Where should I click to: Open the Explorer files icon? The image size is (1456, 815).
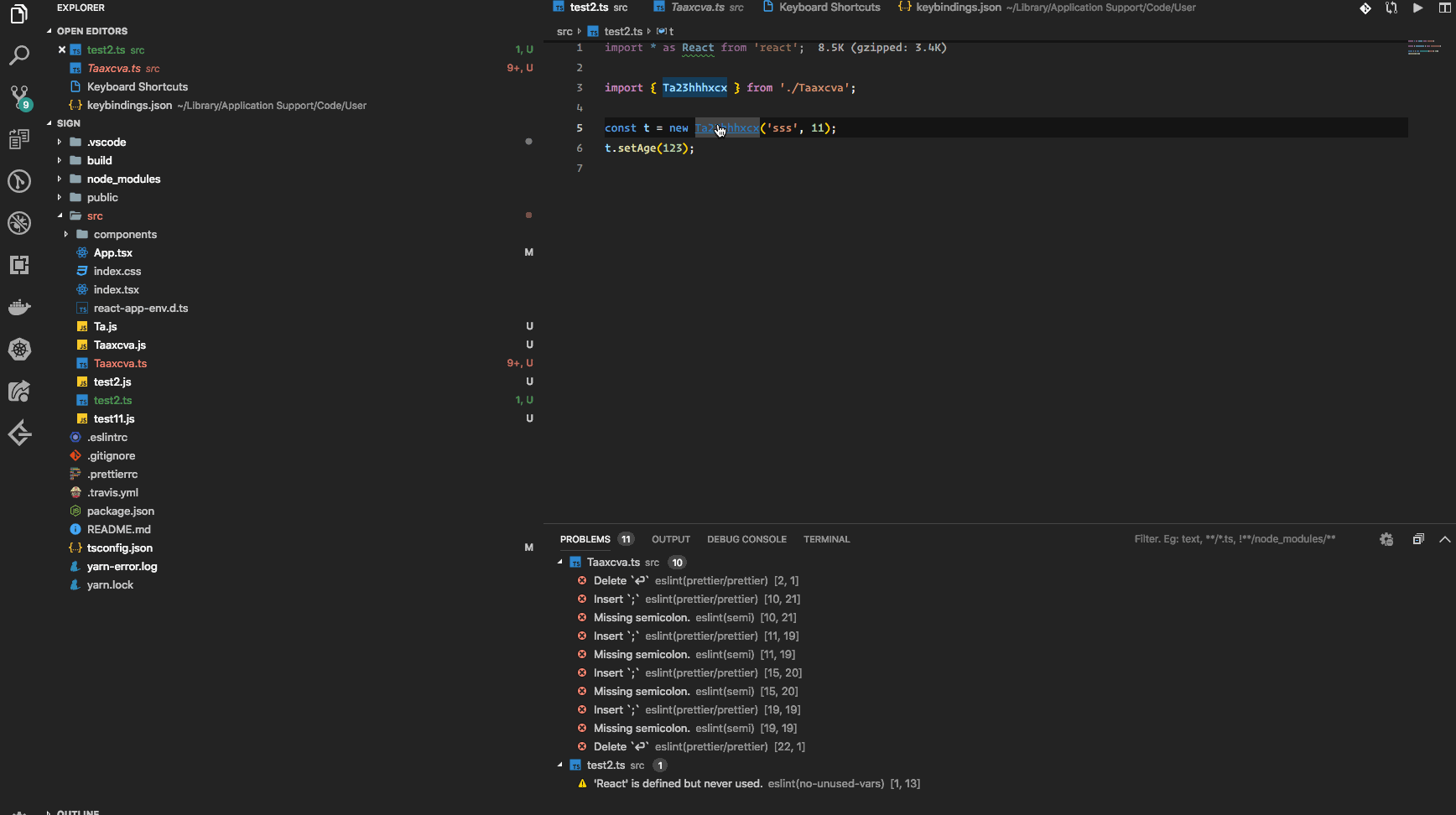pyautogui.click(x=19, y=14)
